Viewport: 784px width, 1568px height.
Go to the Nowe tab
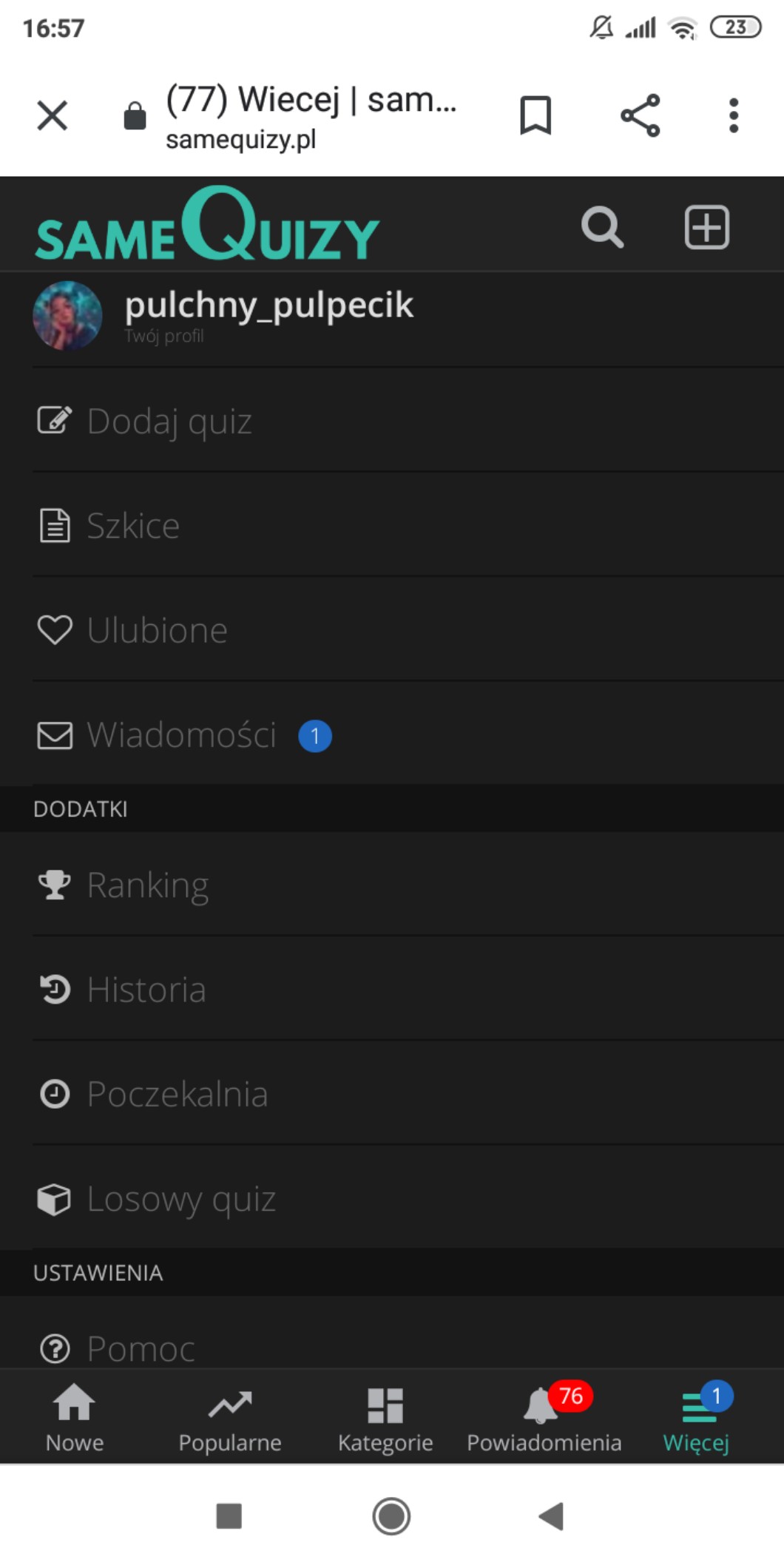point(75,1419)
